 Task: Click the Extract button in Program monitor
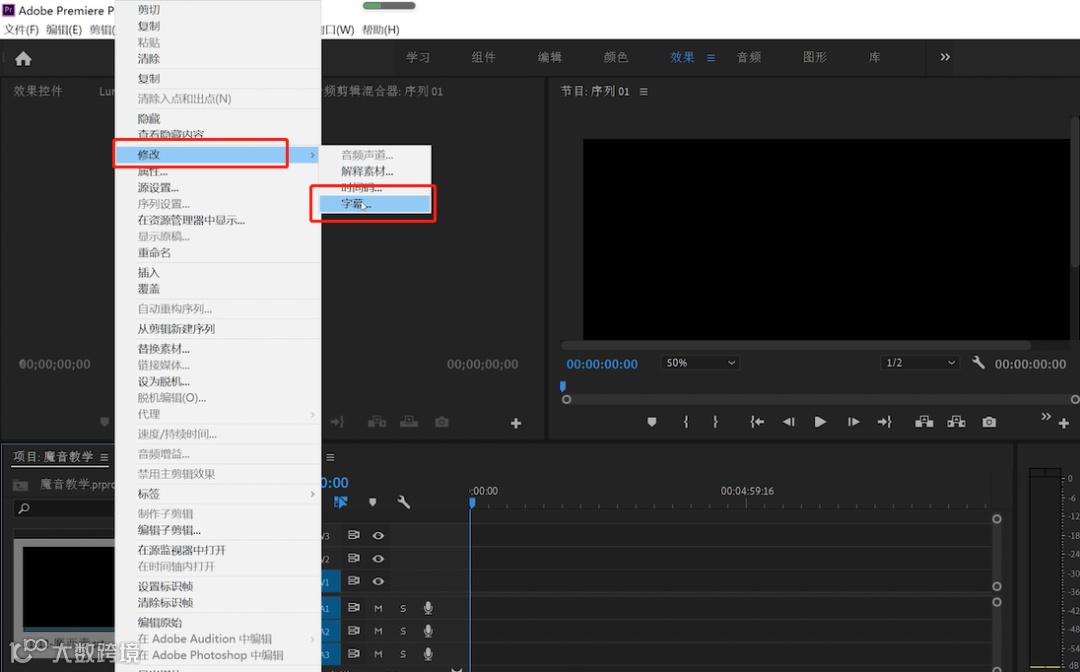tap(956, 422)
